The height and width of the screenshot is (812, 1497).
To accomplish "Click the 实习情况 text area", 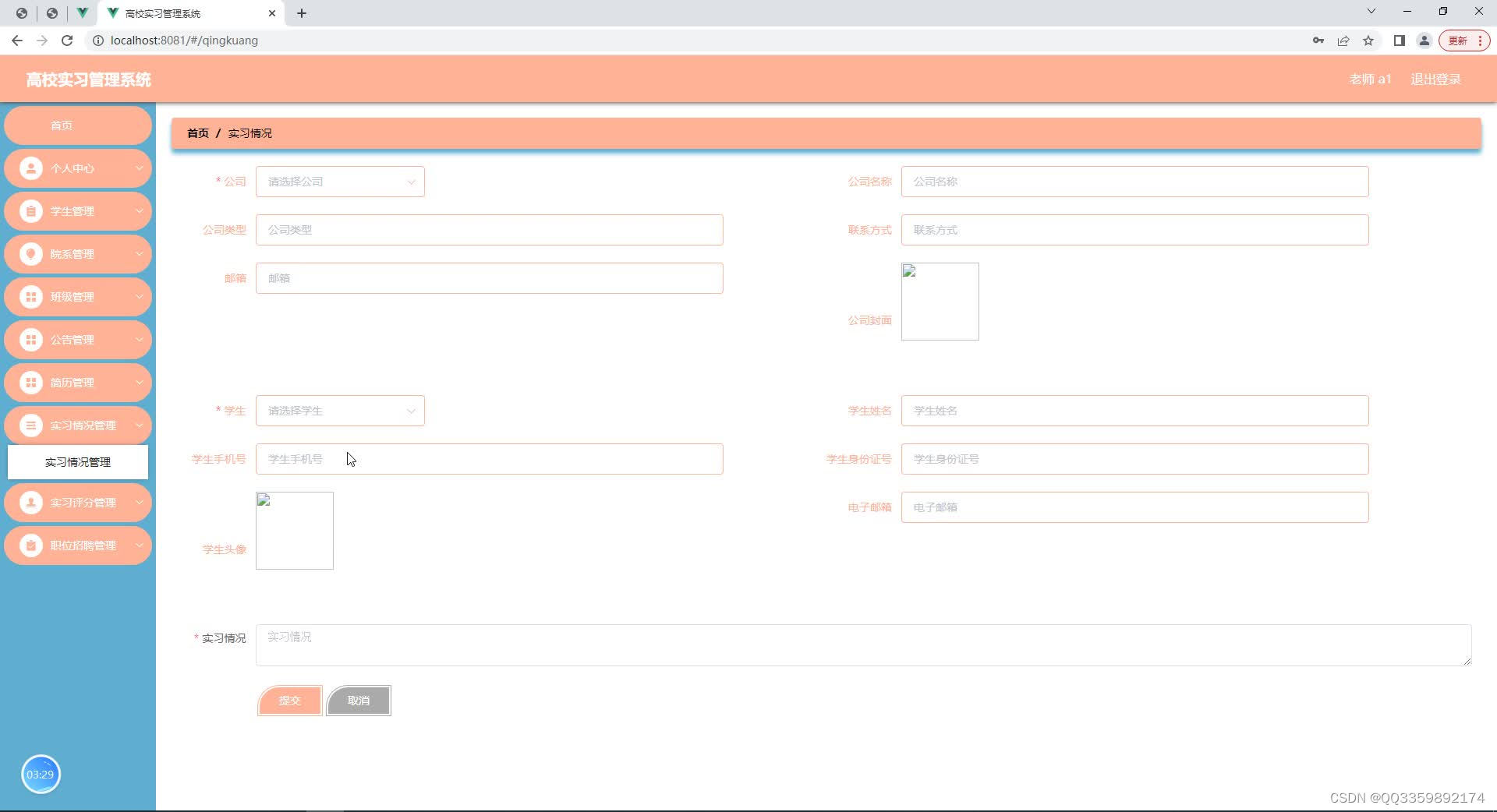I will 863,645.
